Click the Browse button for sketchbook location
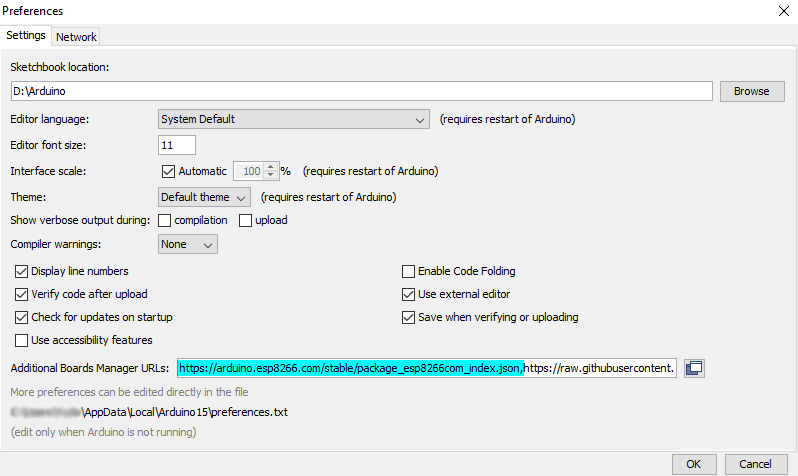Screen dimensions: 798x476 tap(751, 91)
